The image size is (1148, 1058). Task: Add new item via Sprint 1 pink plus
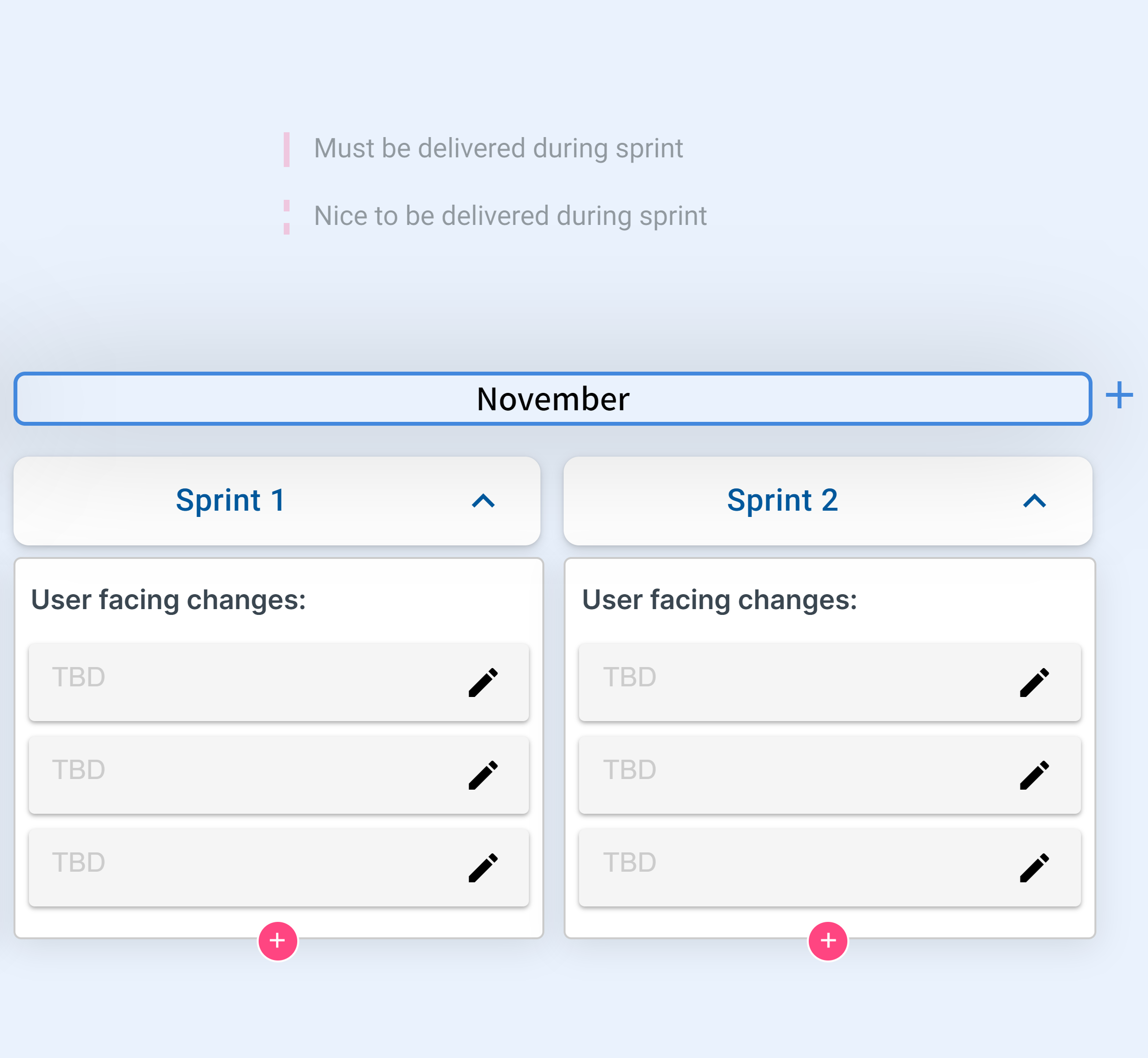click(277, 941)
